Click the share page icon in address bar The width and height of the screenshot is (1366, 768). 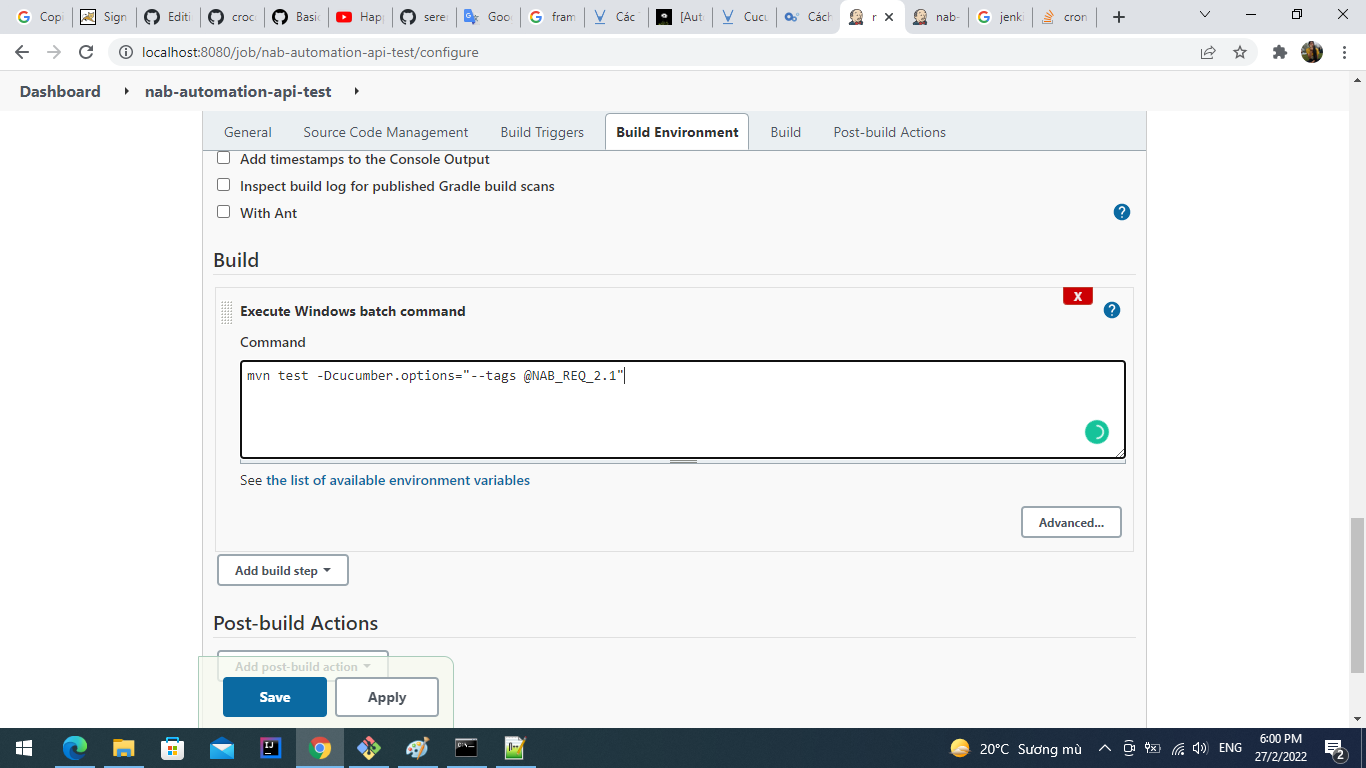click(1208, 52)
